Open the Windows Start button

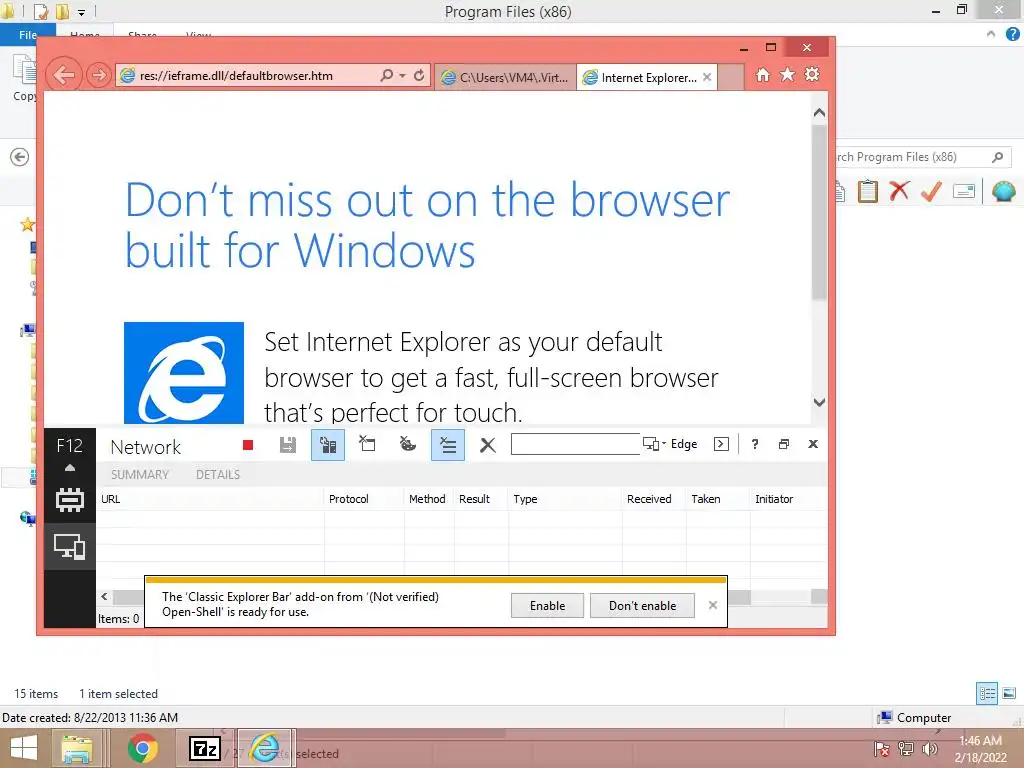pos(24,748)
